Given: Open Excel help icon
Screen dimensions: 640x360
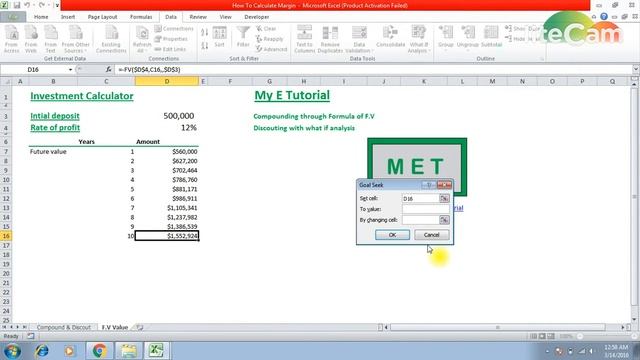Looking at the screenshot, I should tap(604, 17).
